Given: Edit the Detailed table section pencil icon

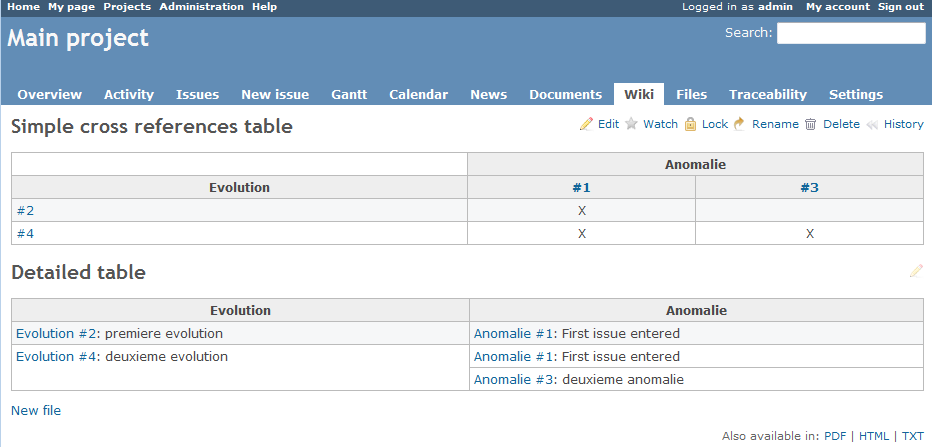Looking at the screenshot, I should 916,271.
